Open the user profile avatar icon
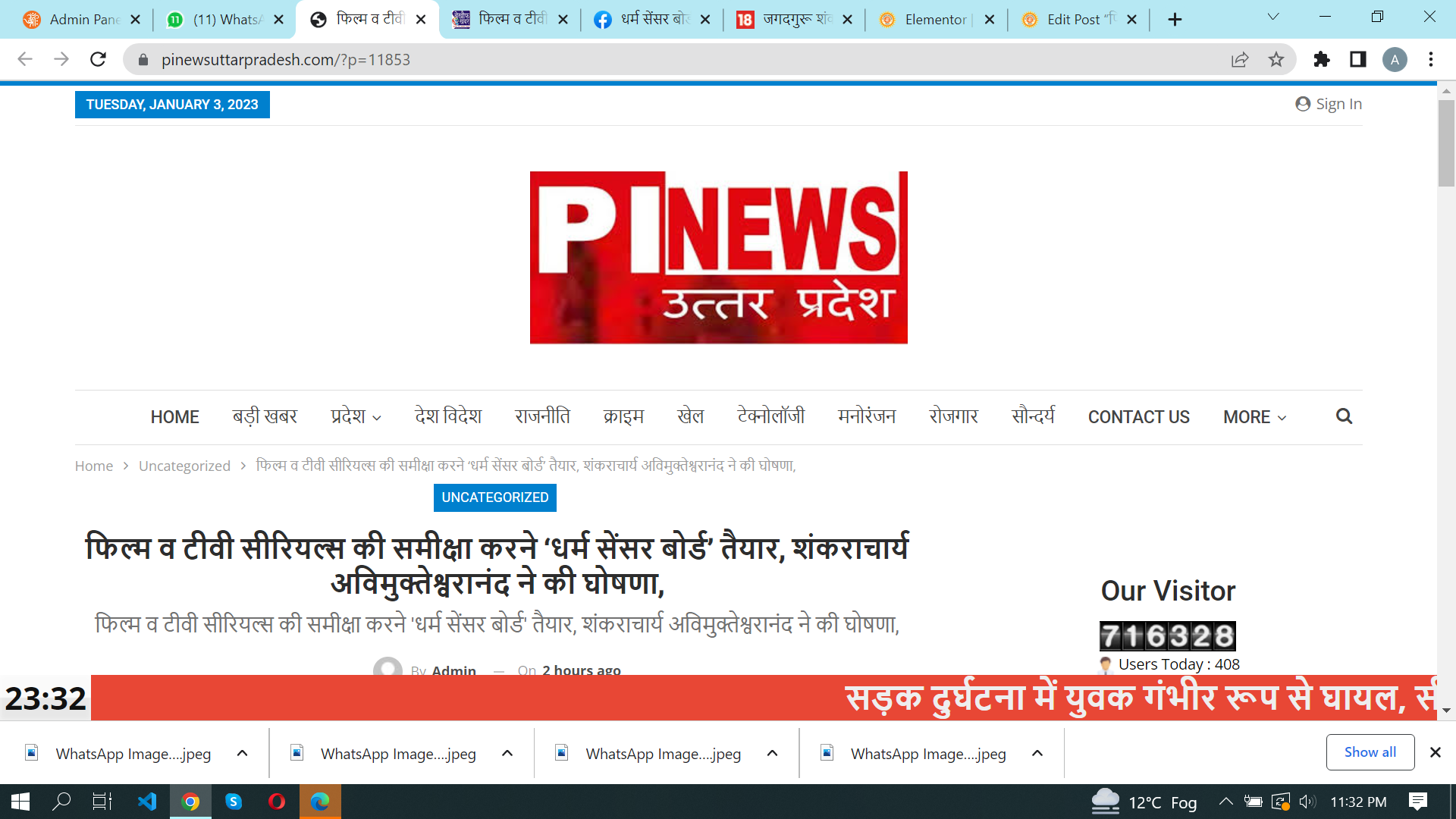1456x819 pixels. (x=1395, y=59)
